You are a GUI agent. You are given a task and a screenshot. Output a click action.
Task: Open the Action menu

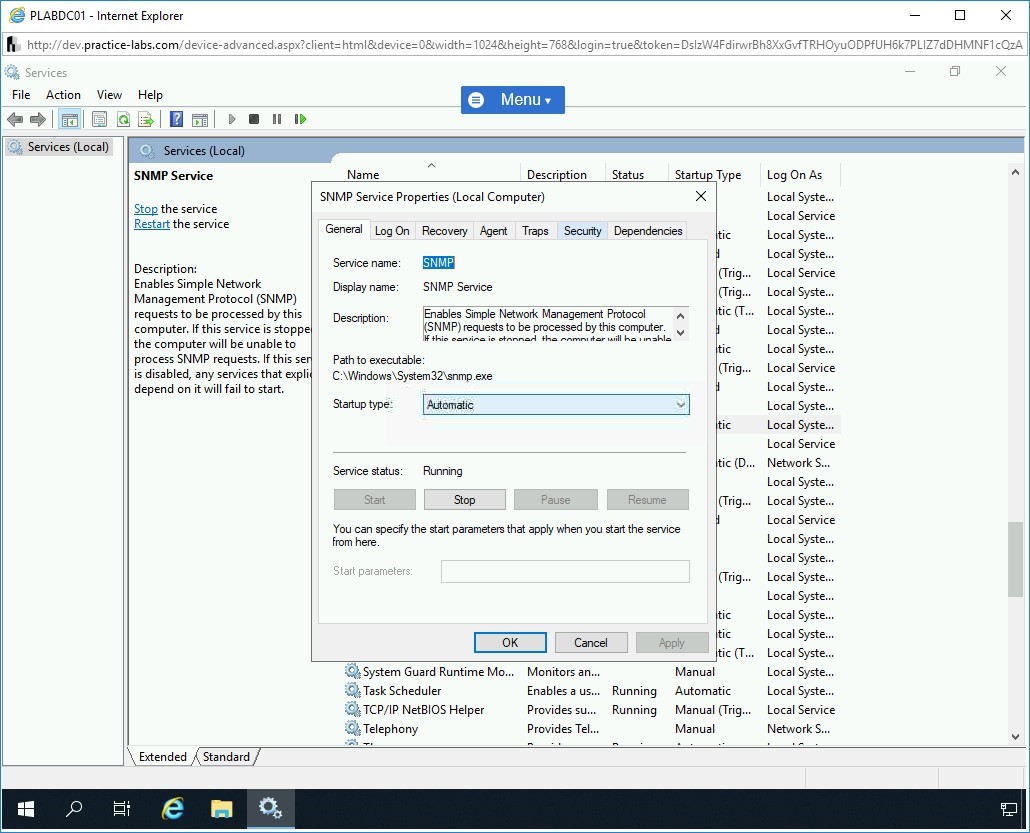[x=63, y=95]
